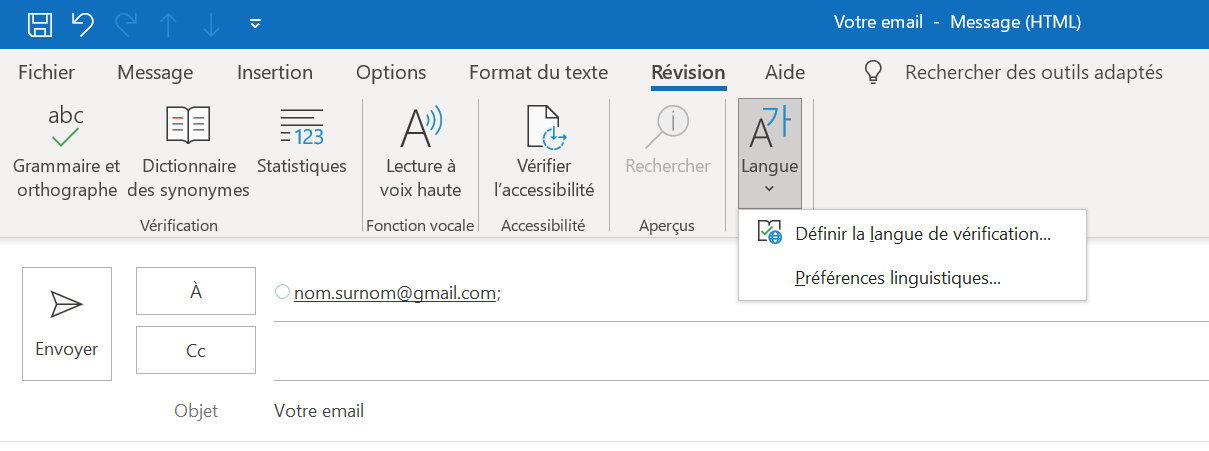Run Grammaire et orthographe check

click(x=66, y=151)
